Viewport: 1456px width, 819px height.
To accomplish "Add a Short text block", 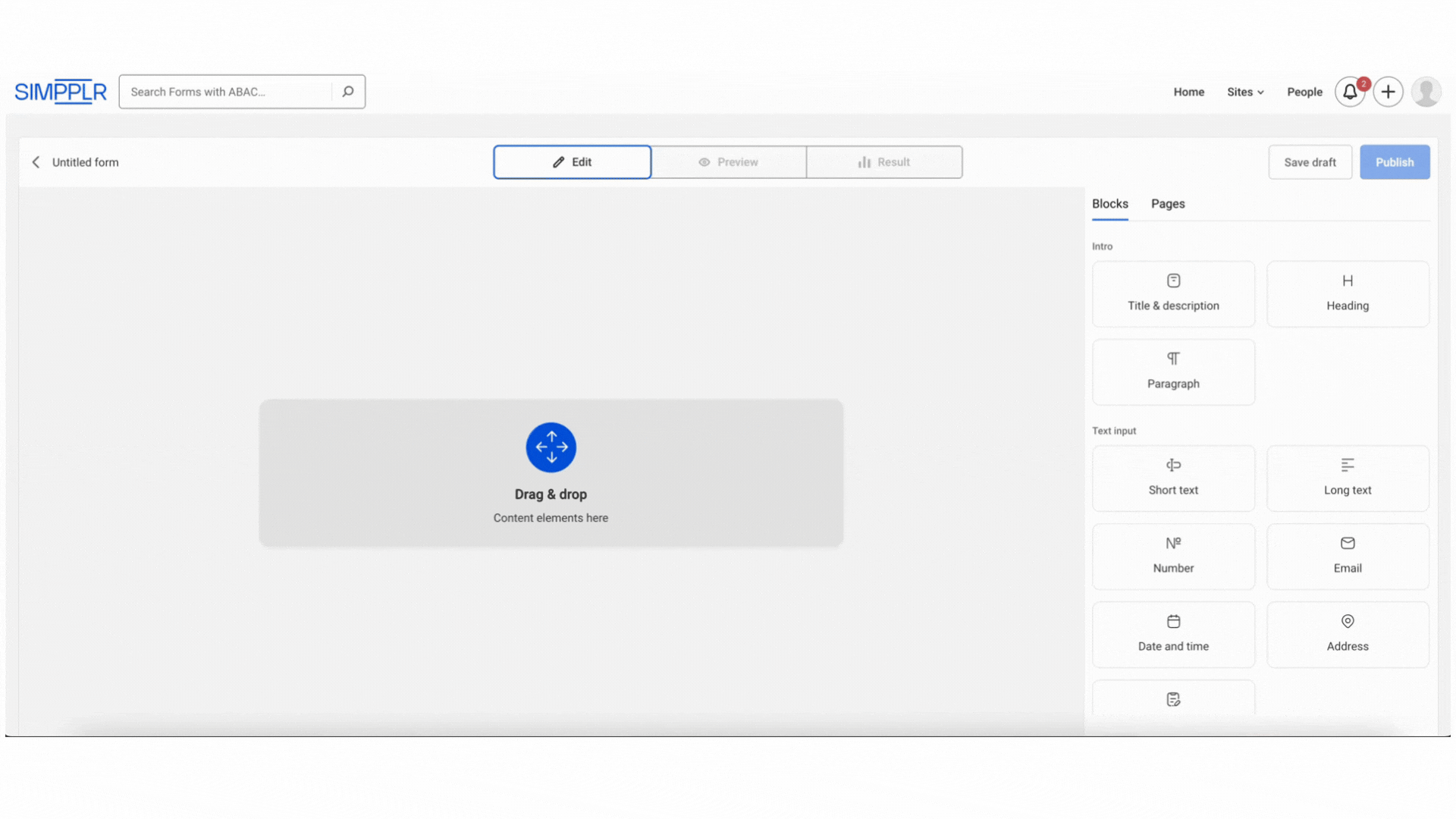I will (1173, 479).
